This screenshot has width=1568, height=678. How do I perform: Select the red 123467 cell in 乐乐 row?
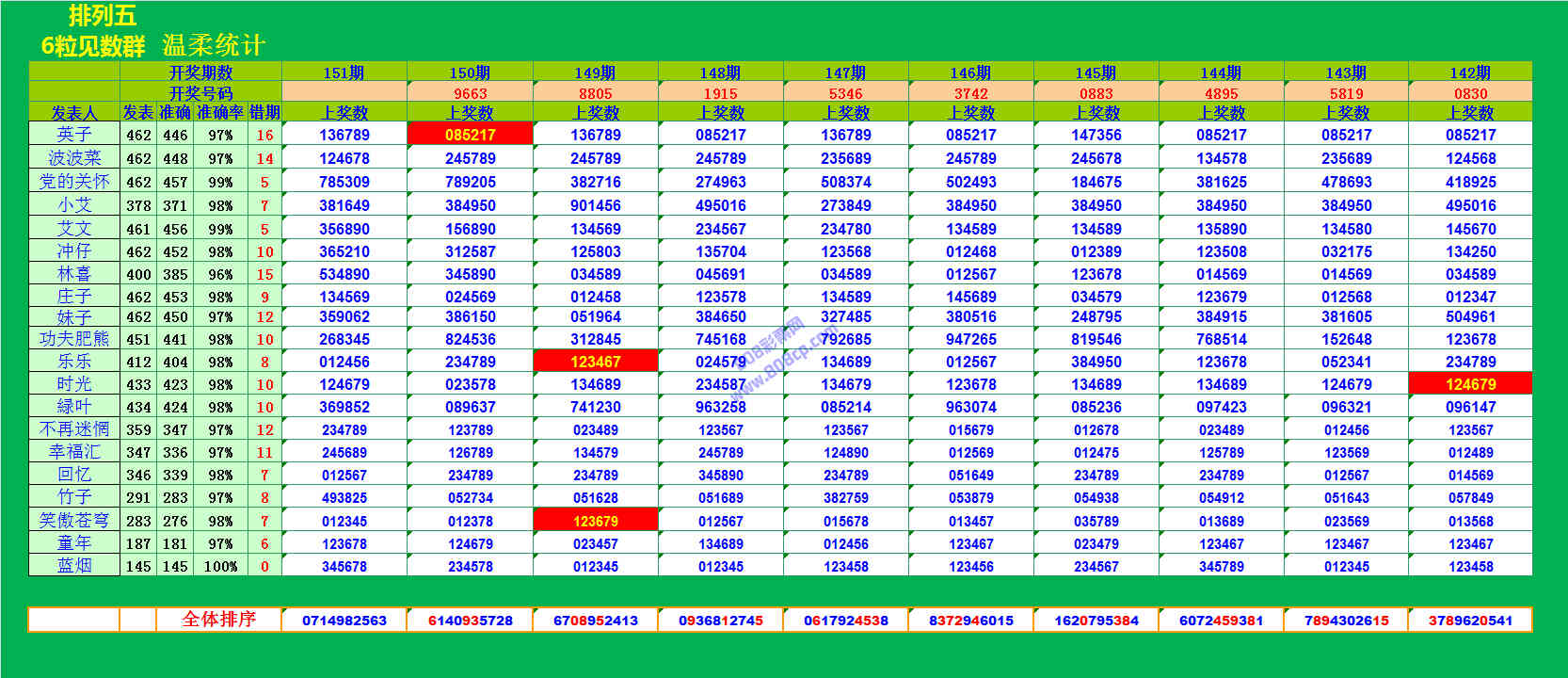tap(595, 362)
